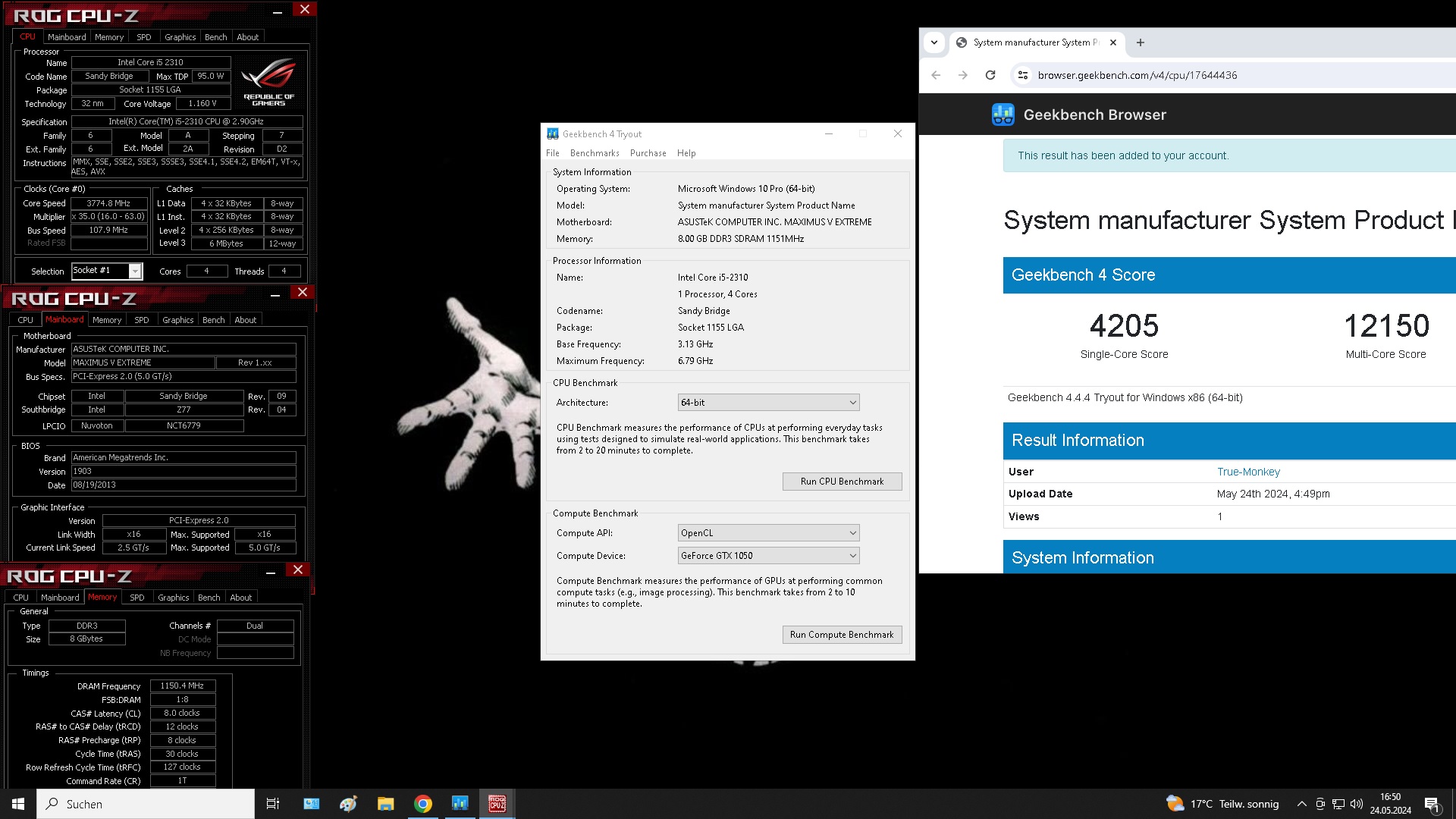Focus the Chrome address bar URL
Image resolution: width=1456 pixels, height=819 pixels.
1137,75
